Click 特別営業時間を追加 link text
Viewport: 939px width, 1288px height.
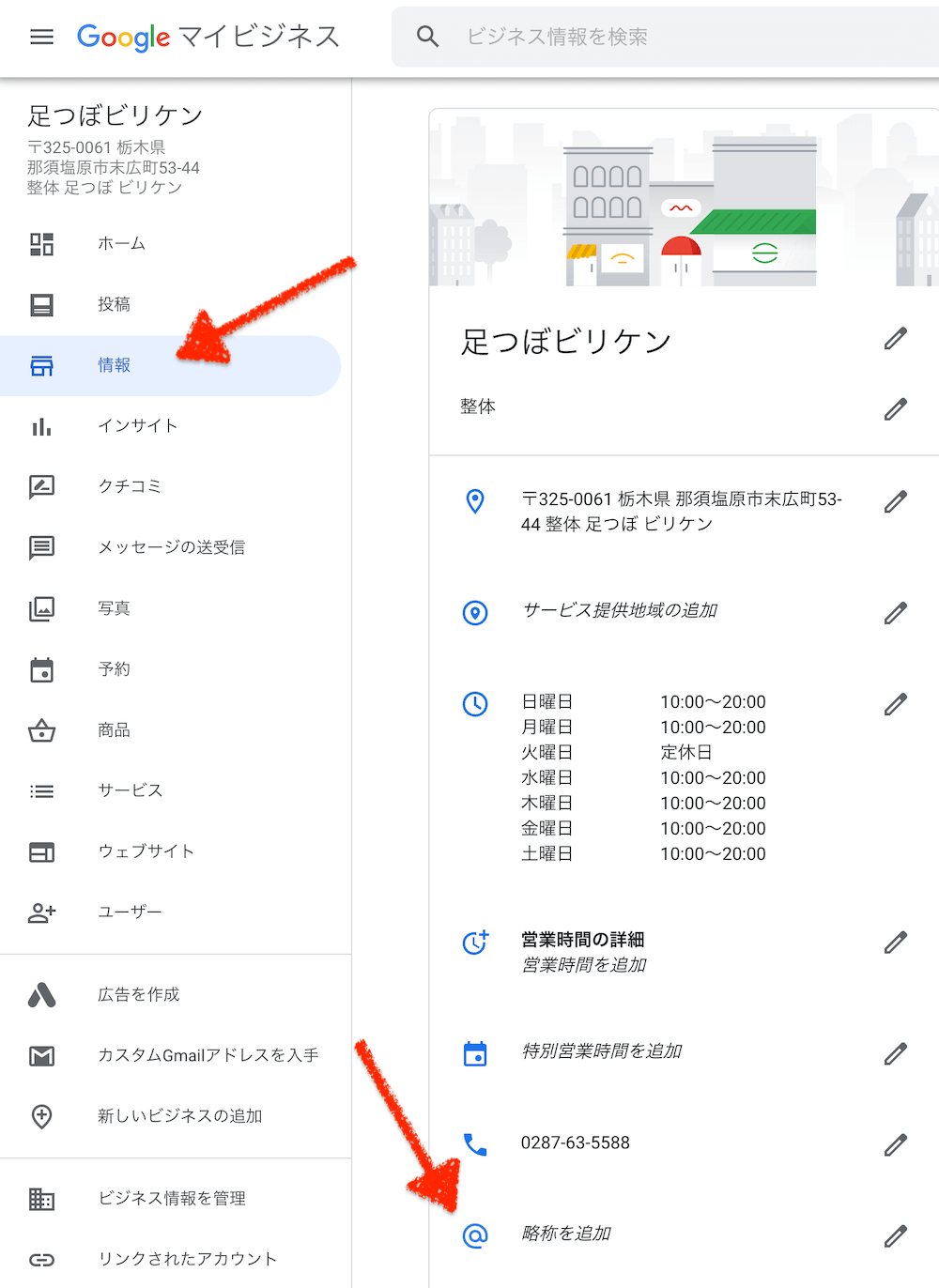coord(602,1050)
